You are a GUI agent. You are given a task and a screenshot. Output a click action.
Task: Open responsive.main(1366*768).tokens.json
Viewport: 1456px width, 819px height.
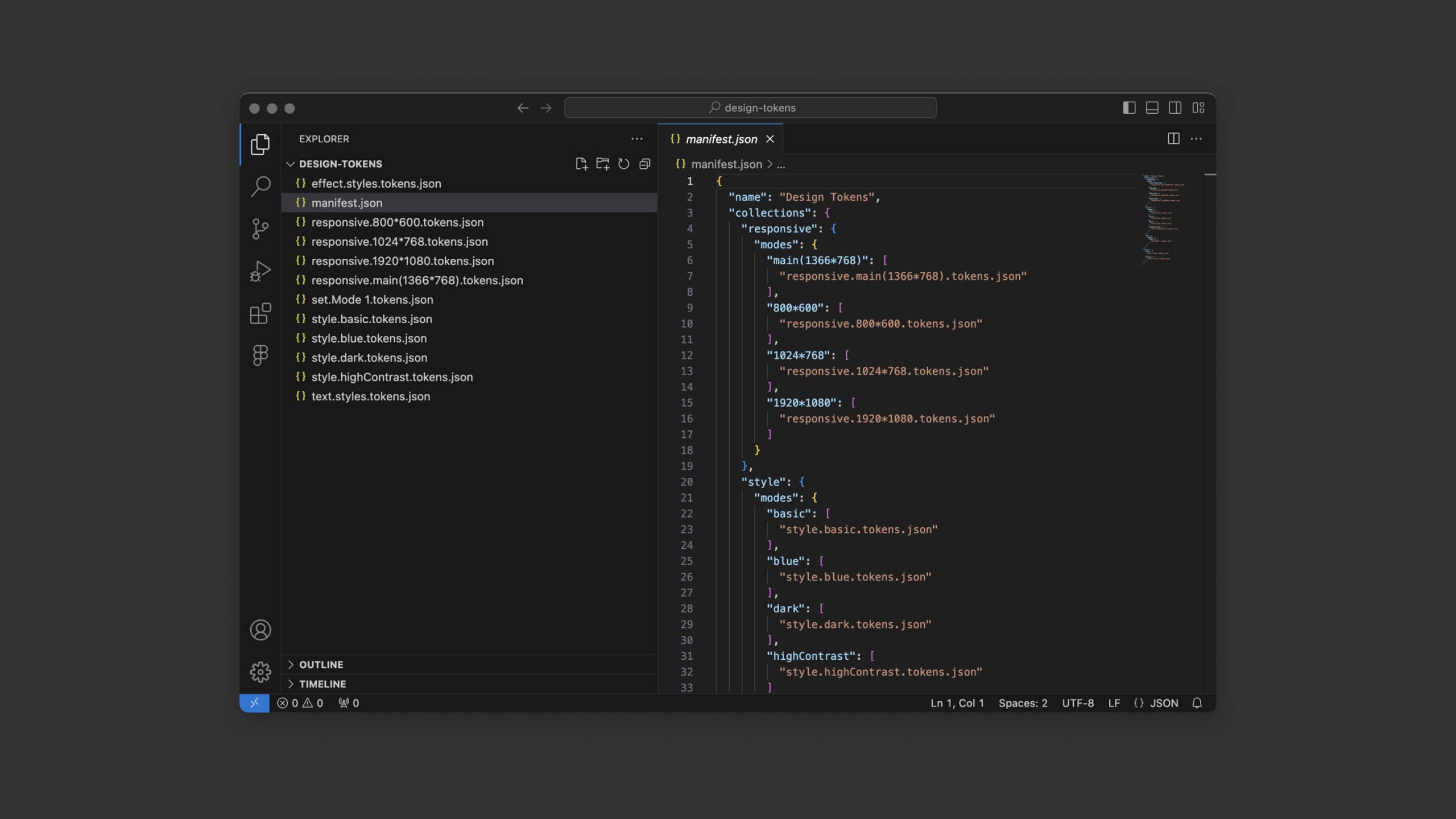point(470,280)
